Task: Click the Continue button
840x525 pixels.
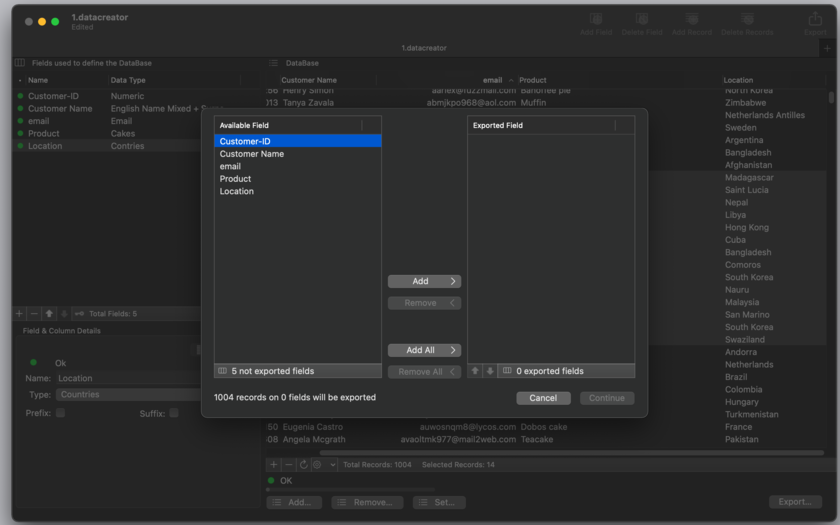Action: (x=607, y=398)
